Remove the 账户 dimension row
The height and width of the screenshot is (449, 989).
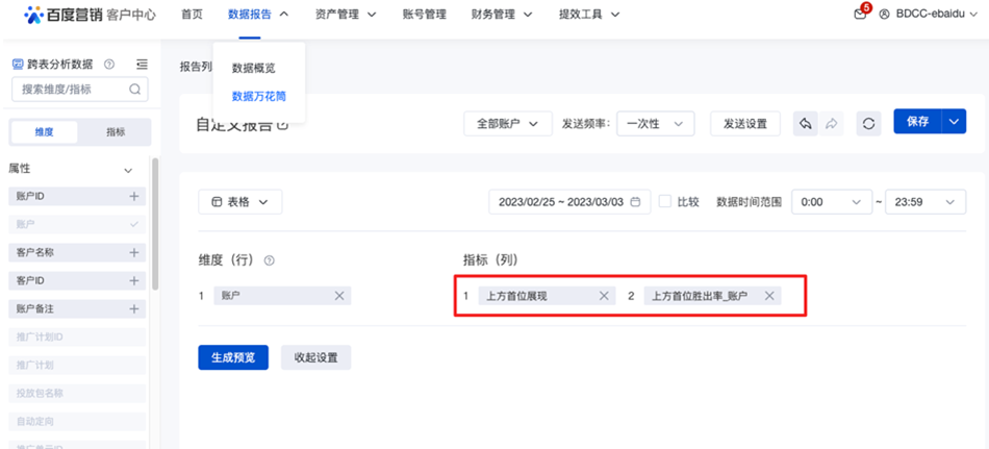click(339, 296)
